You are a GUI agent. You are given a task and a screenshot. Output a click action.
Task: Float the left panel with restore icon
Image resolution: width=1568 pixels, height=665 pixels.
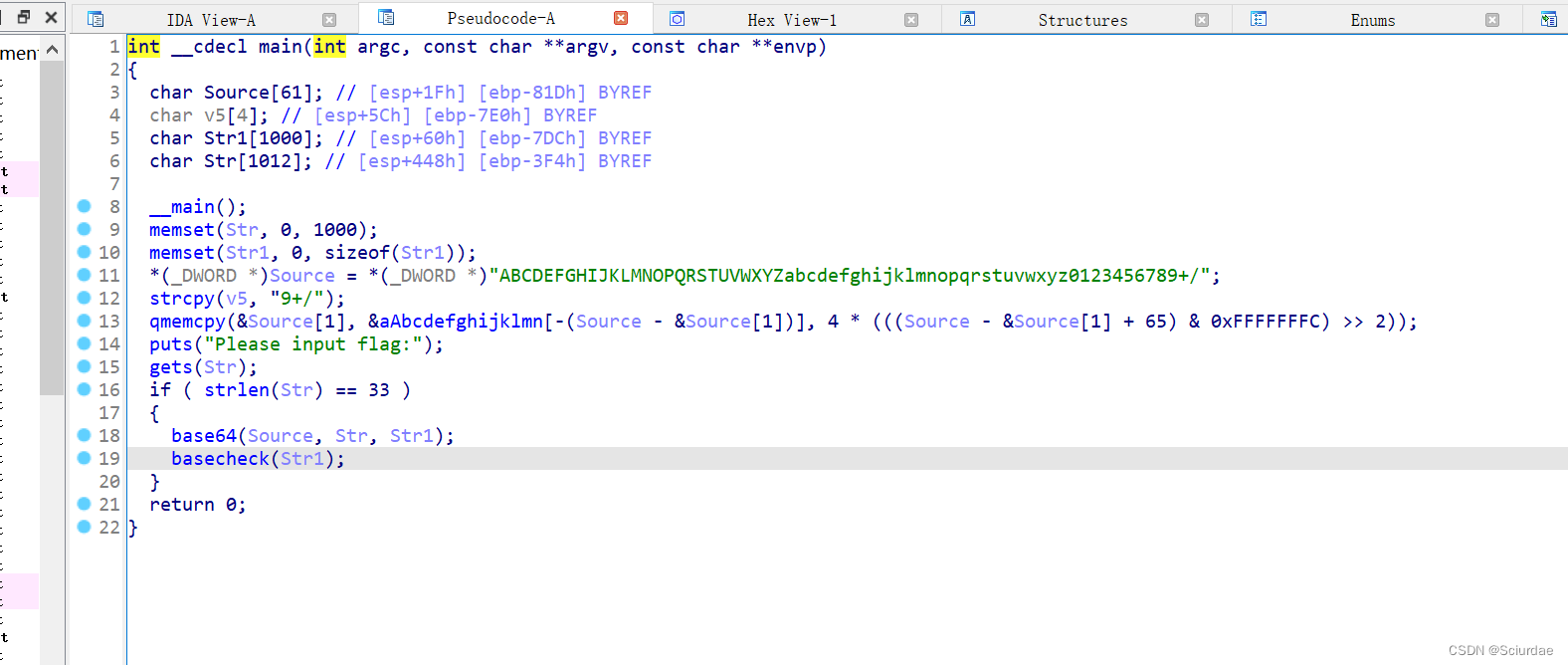(x=24, y=17)
